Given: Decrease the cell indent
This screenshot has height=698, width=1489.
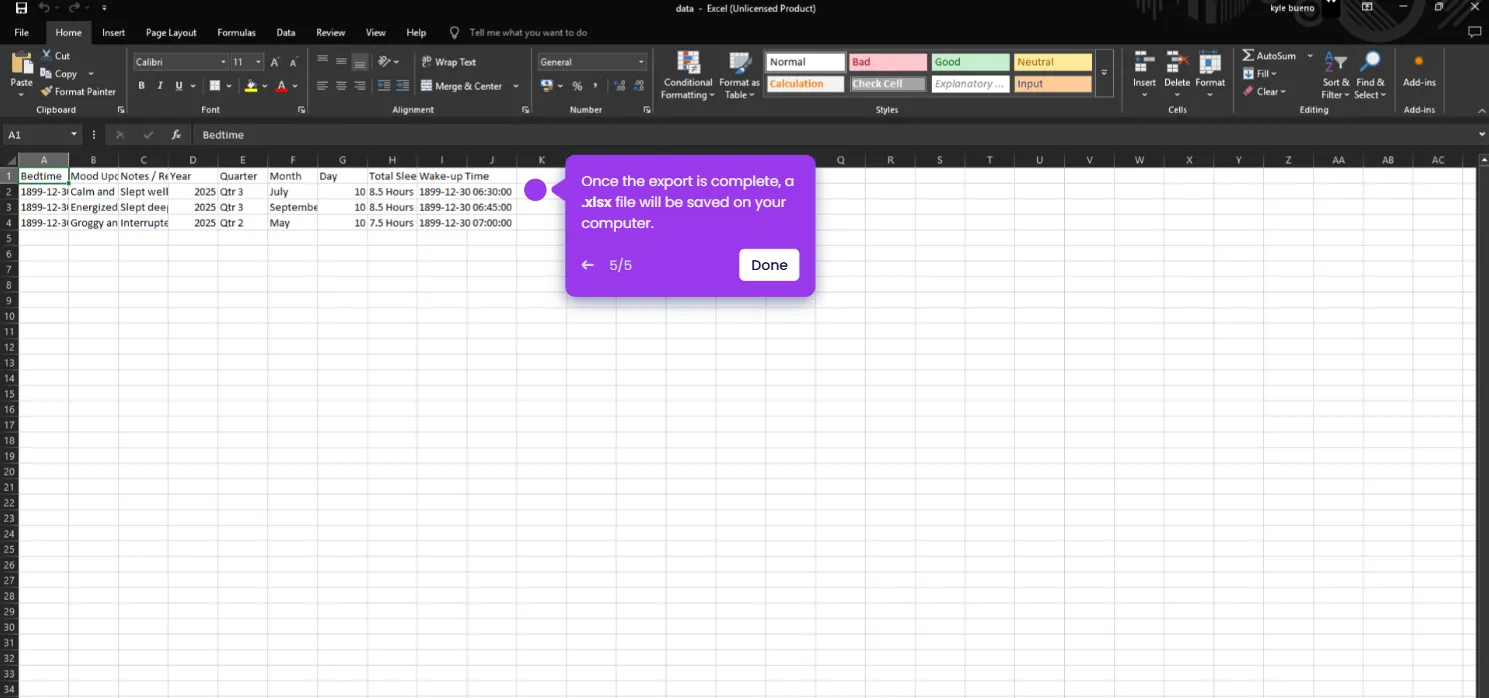Looking at the screenshot, I should coord(384,86).
